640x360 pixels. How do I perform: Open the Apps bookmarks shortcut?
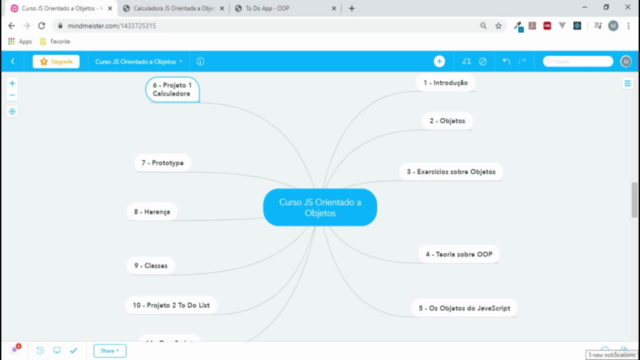pos(20,41)
